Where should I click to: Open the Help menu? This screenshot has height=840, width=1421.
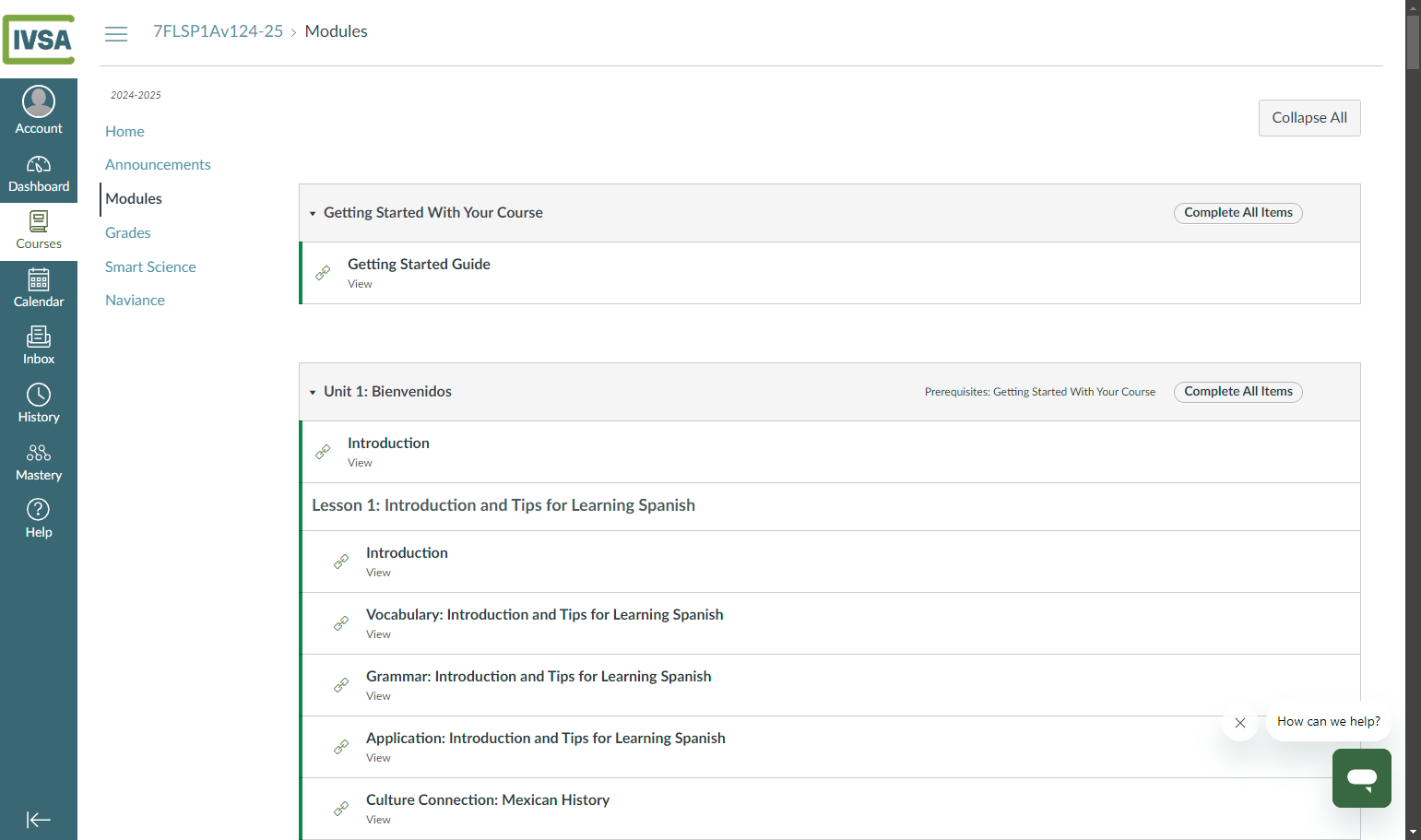39,520
